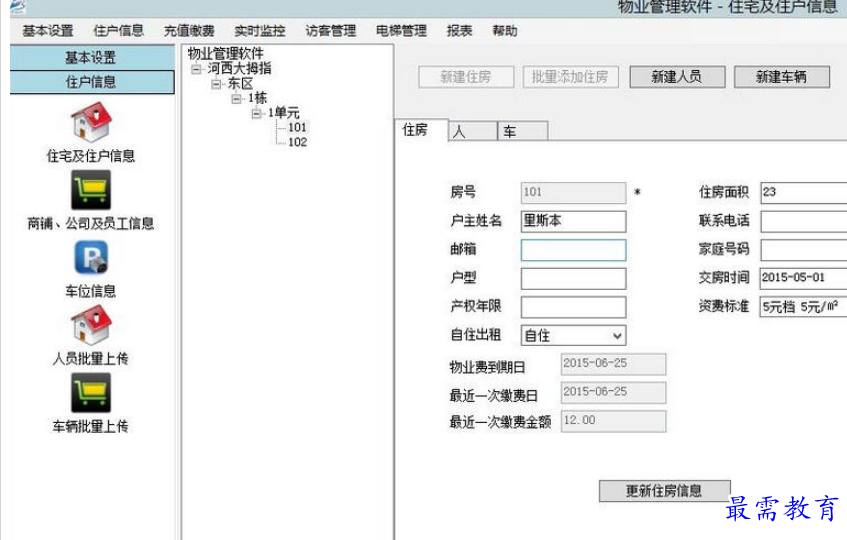Select the 东区 tree label
The height and width of the screenshot is (540, 847).
pos(240,84)
